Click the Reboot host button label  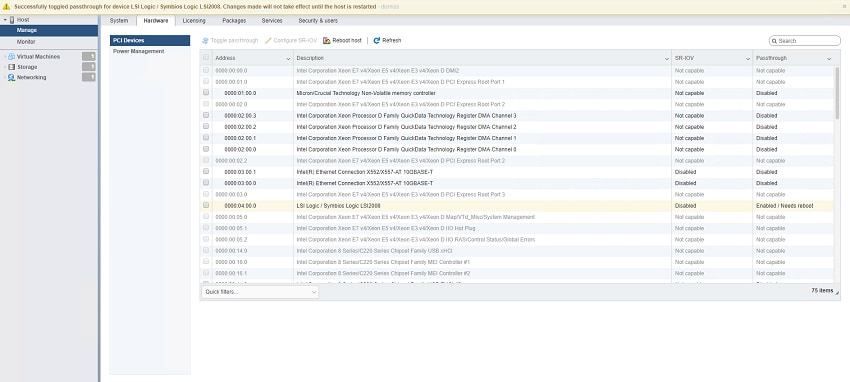tap(347, 41)
